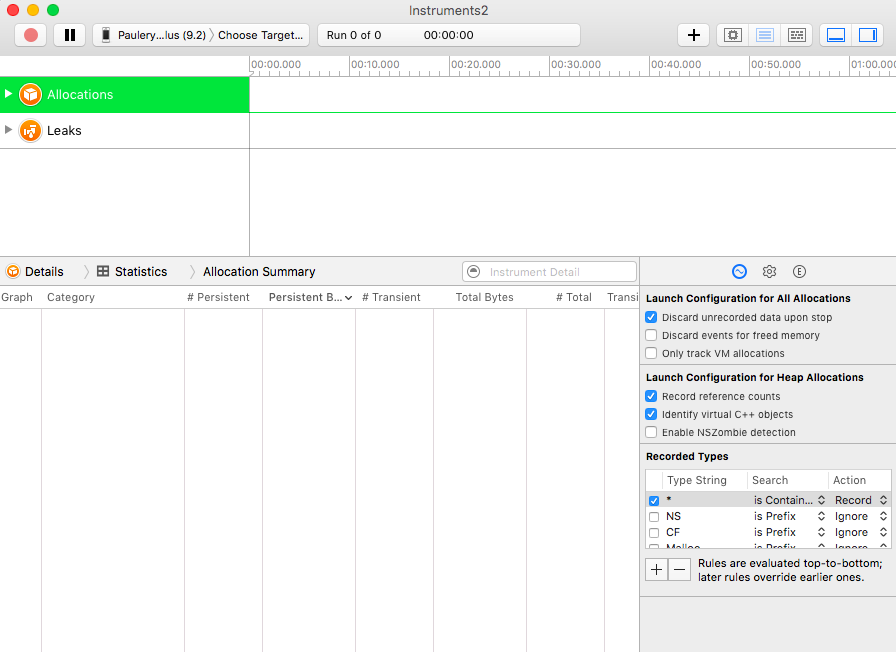The width and height of the screenshot is (896, 652).
Task: Toggle the bottom detail pane
Action: (x=836, y=35)
